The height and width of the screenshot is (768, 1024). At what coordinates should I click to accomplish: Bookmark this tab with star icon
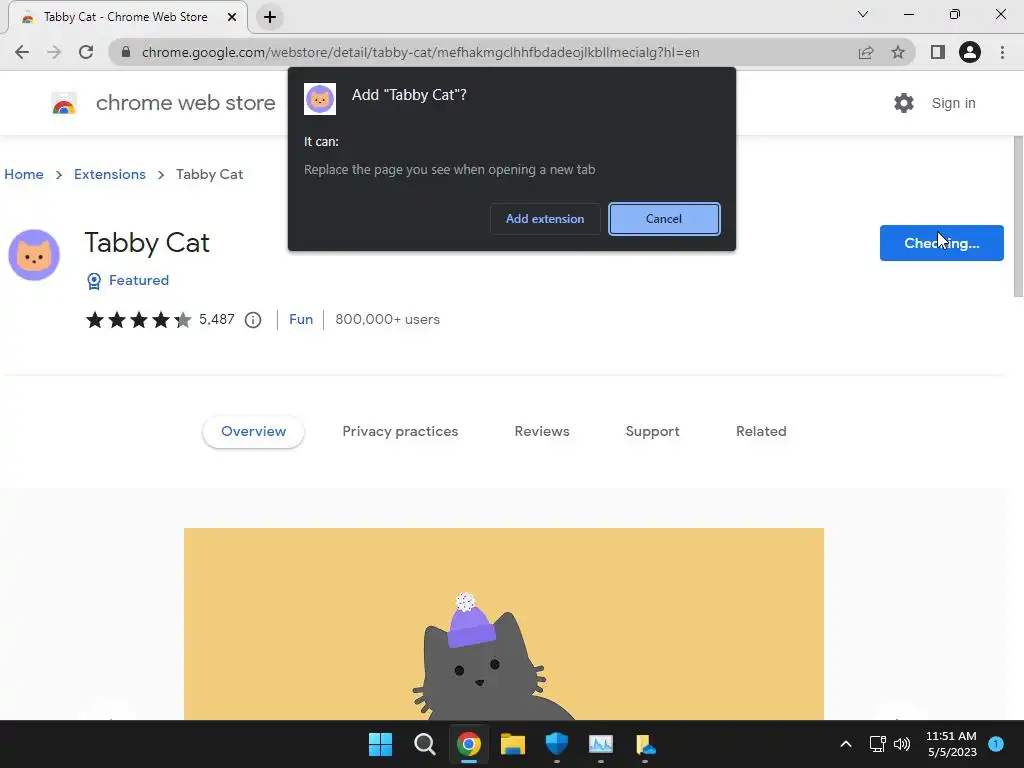898,52
